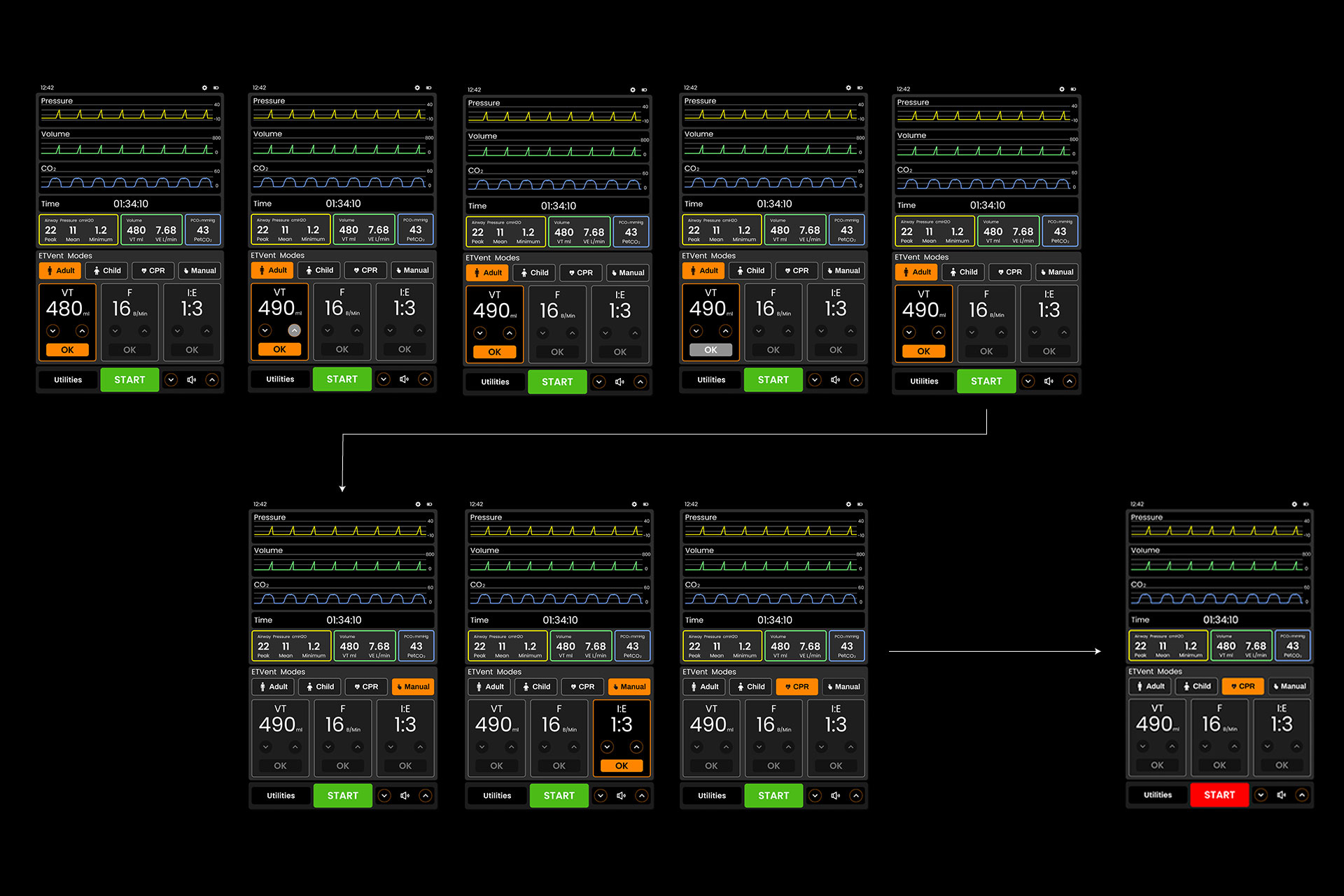Click speaker icon beside the red START
This screenshot has height=896, width=1344.
pyautogui.click(x=1281, y=795)
